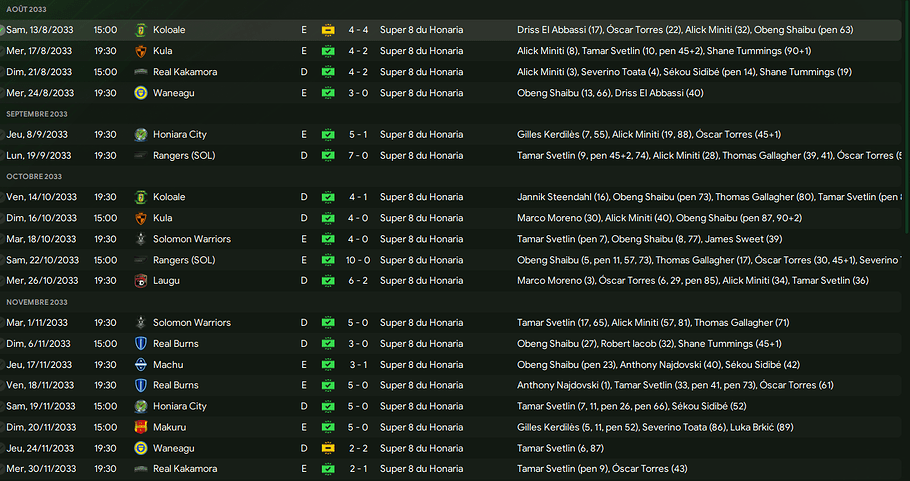Open the 6 - 2 score against Laugu
910x481 pixels.
pos(357,281)
